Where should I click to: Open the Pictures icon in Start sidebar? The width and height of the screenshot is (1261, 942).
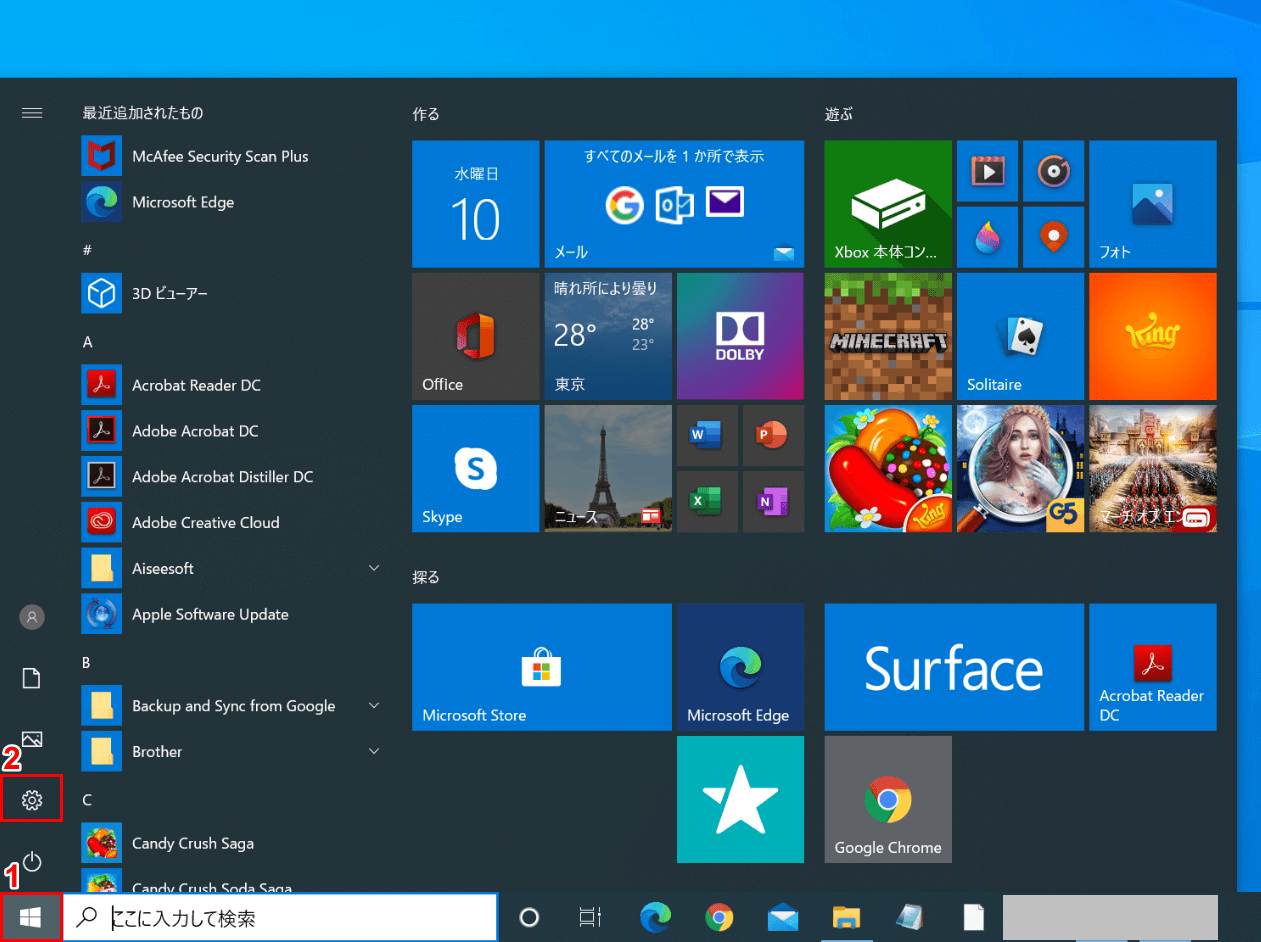pyautogui.click(x=32, y=739)
